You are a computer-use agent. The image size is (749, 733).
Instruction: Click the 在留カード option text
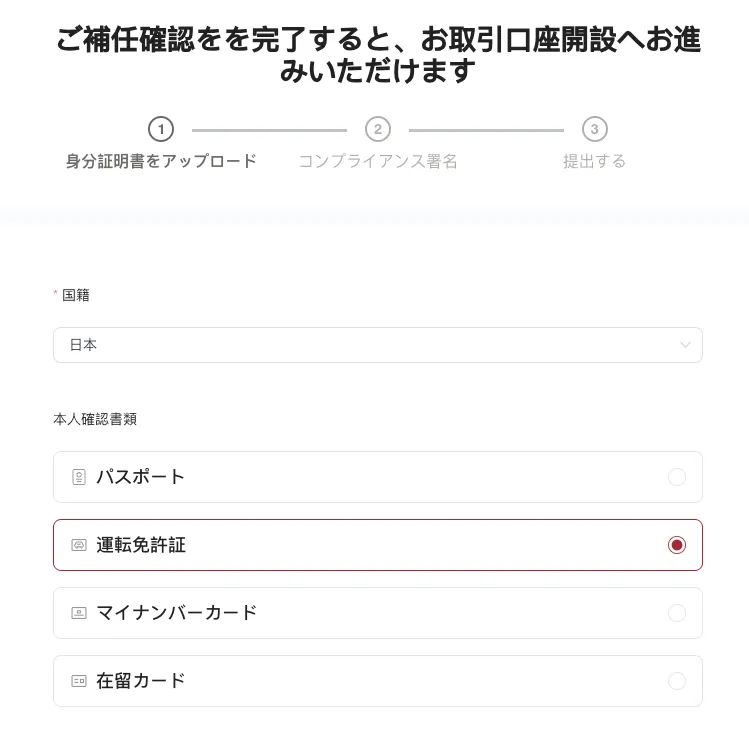pos(141,681)
